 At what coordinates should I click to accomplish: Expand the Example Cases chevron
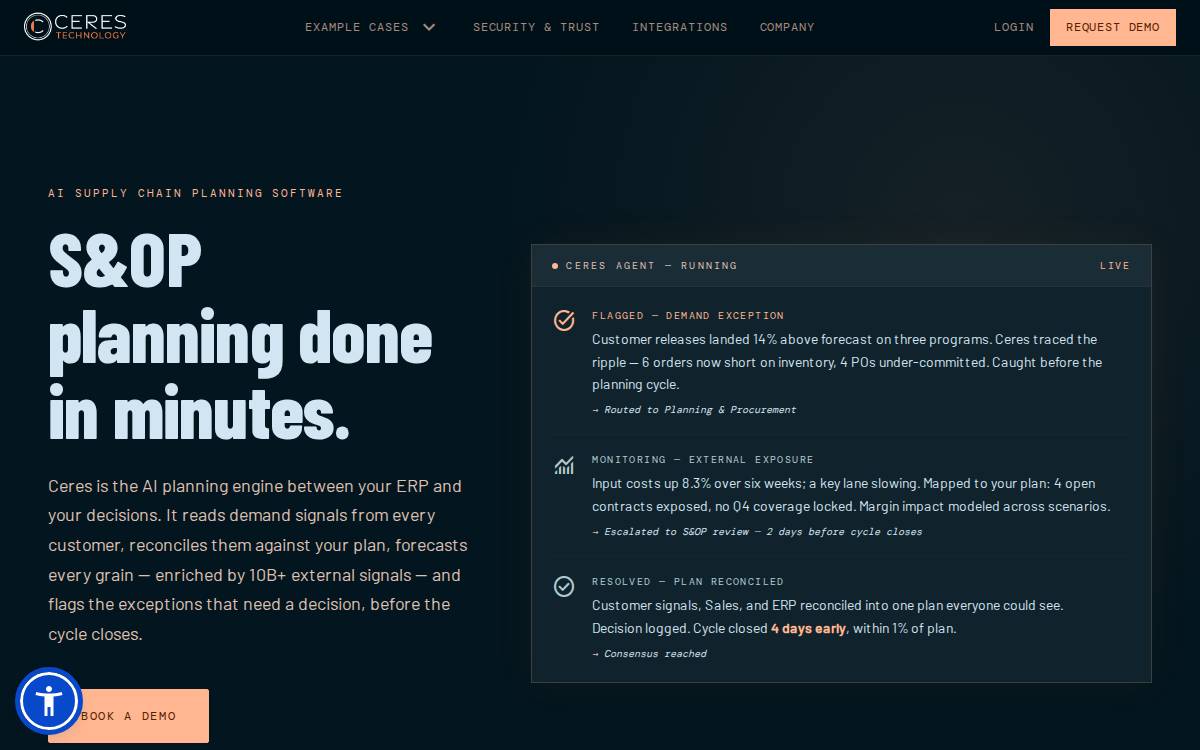[429, 27]
